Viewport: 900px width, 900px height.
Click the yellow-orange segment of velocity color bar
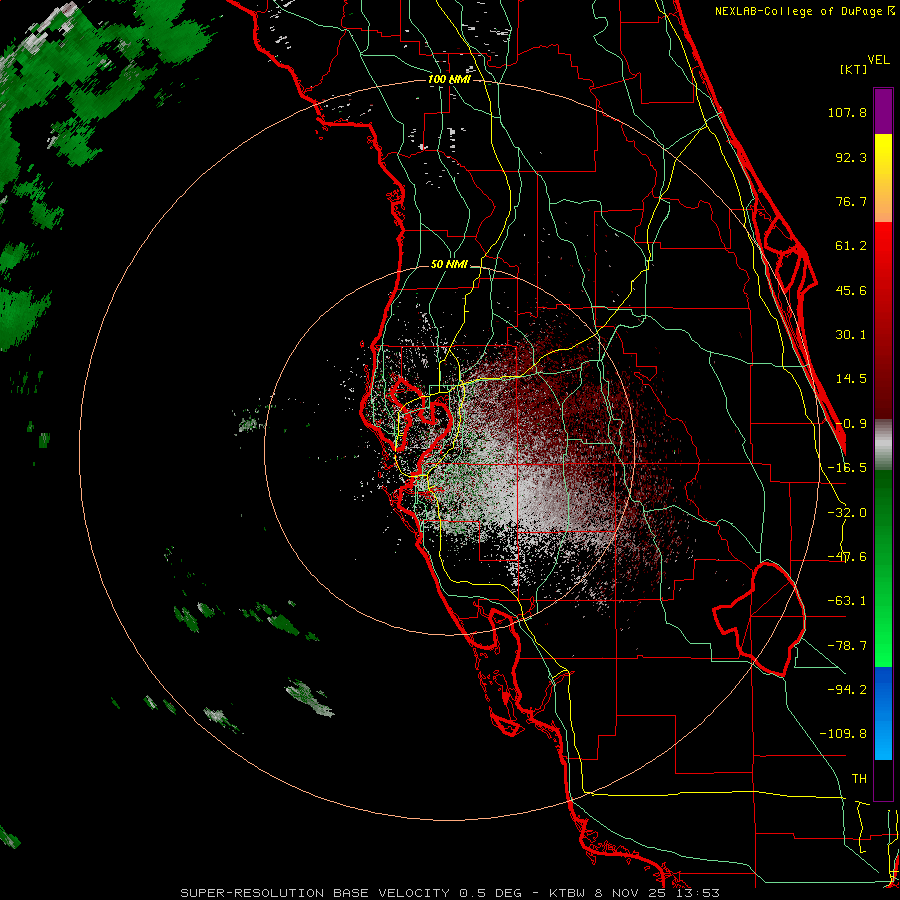click(x=883, y=178)
